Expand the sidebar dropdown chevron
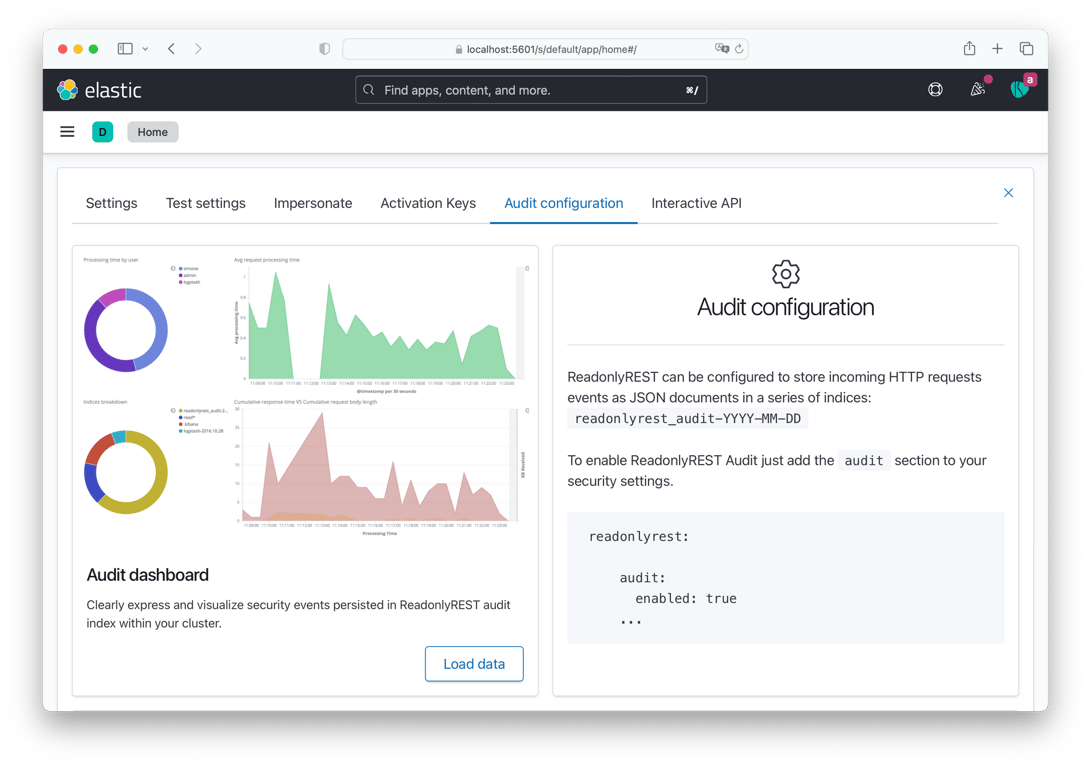 pyautogui.click(x=145, y=49)
